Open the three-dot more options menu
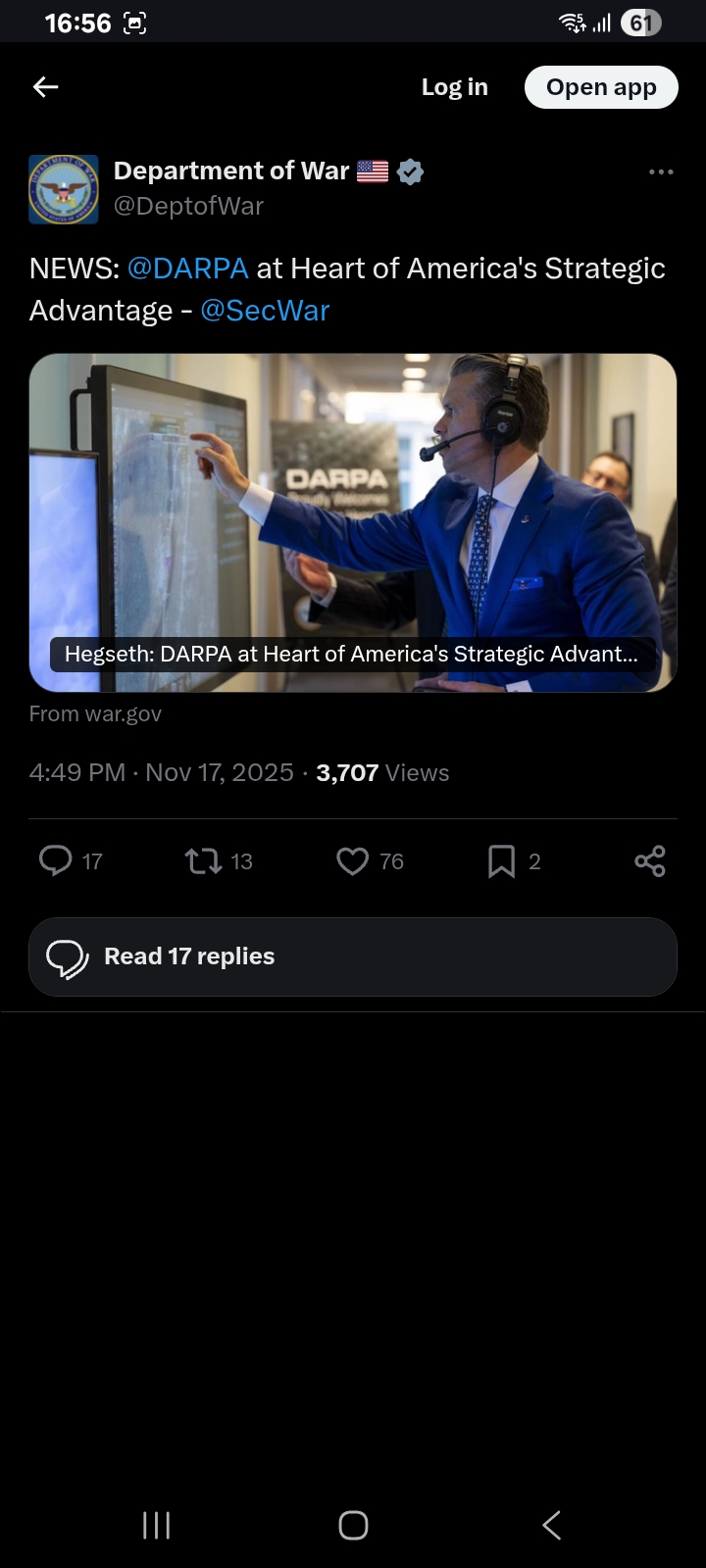706x1568 pixels. pos(661,171)
